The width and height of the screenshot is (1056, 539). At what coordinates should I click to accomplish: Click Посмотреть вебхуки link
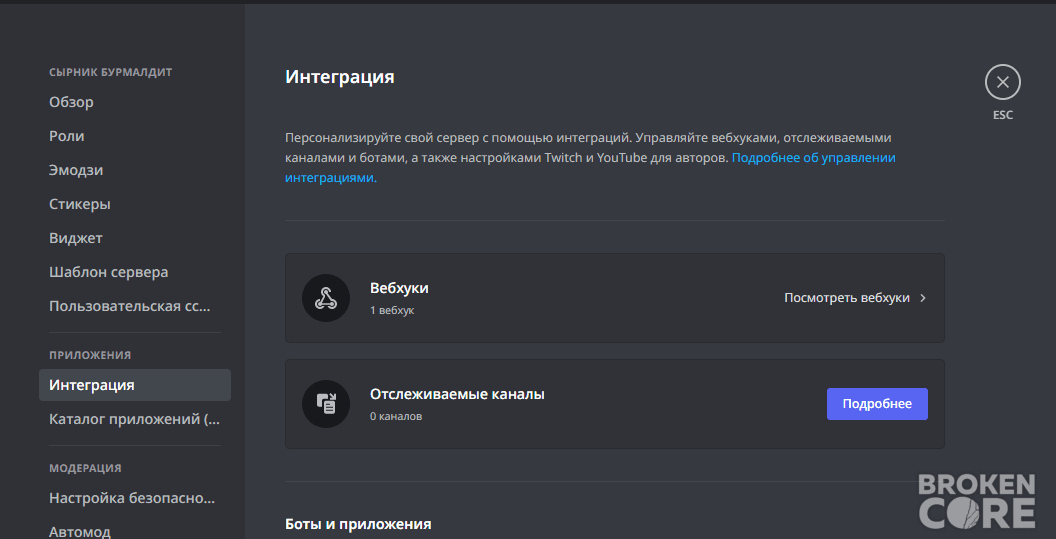[x=847, y=298]
